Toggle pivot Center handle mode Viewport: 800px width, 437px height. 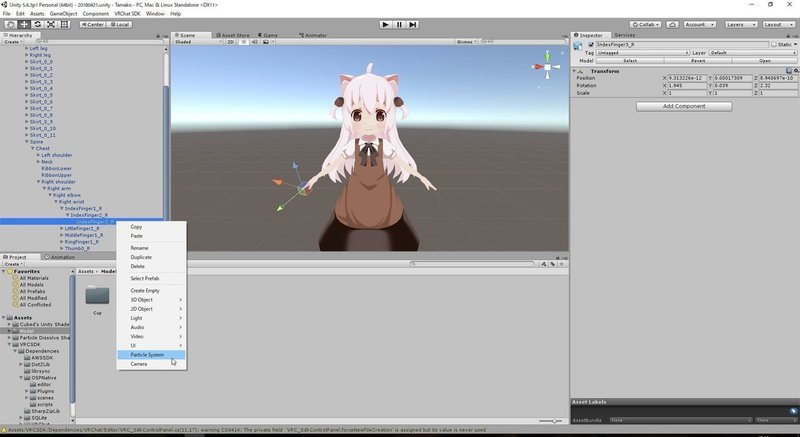click(92, 24)
